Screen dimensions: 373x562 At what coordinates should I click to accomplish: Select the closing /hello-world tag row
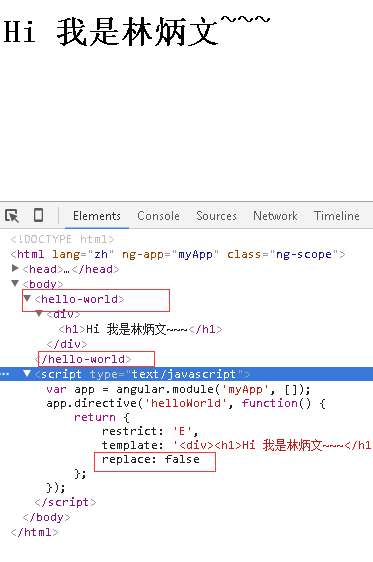pos(83,359)
